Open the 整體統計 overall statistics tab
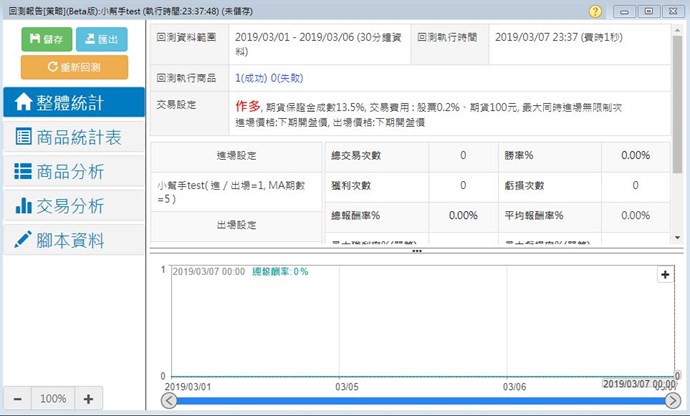 (66, 102)
